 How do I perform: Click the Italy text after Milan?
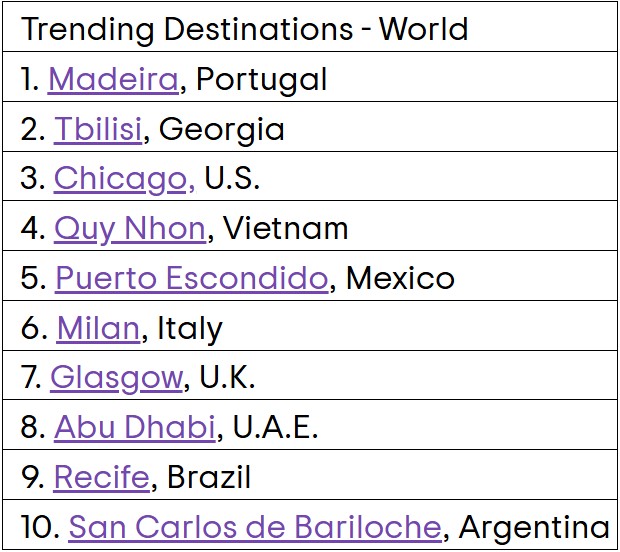[x=190, y=327]
